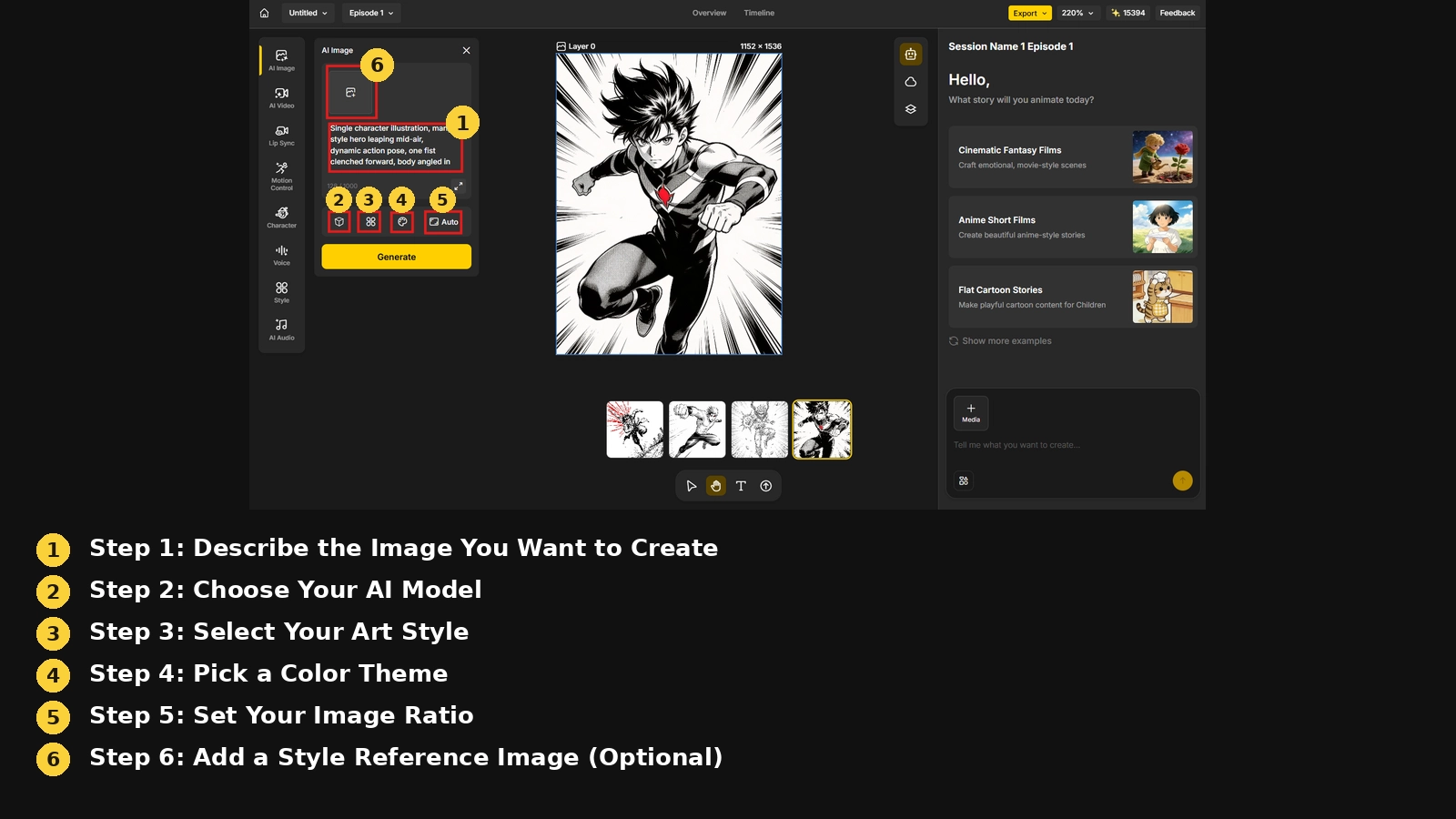Open the Export dropdown
The image size is (1456, 819).
click(x=1030, y=13)
